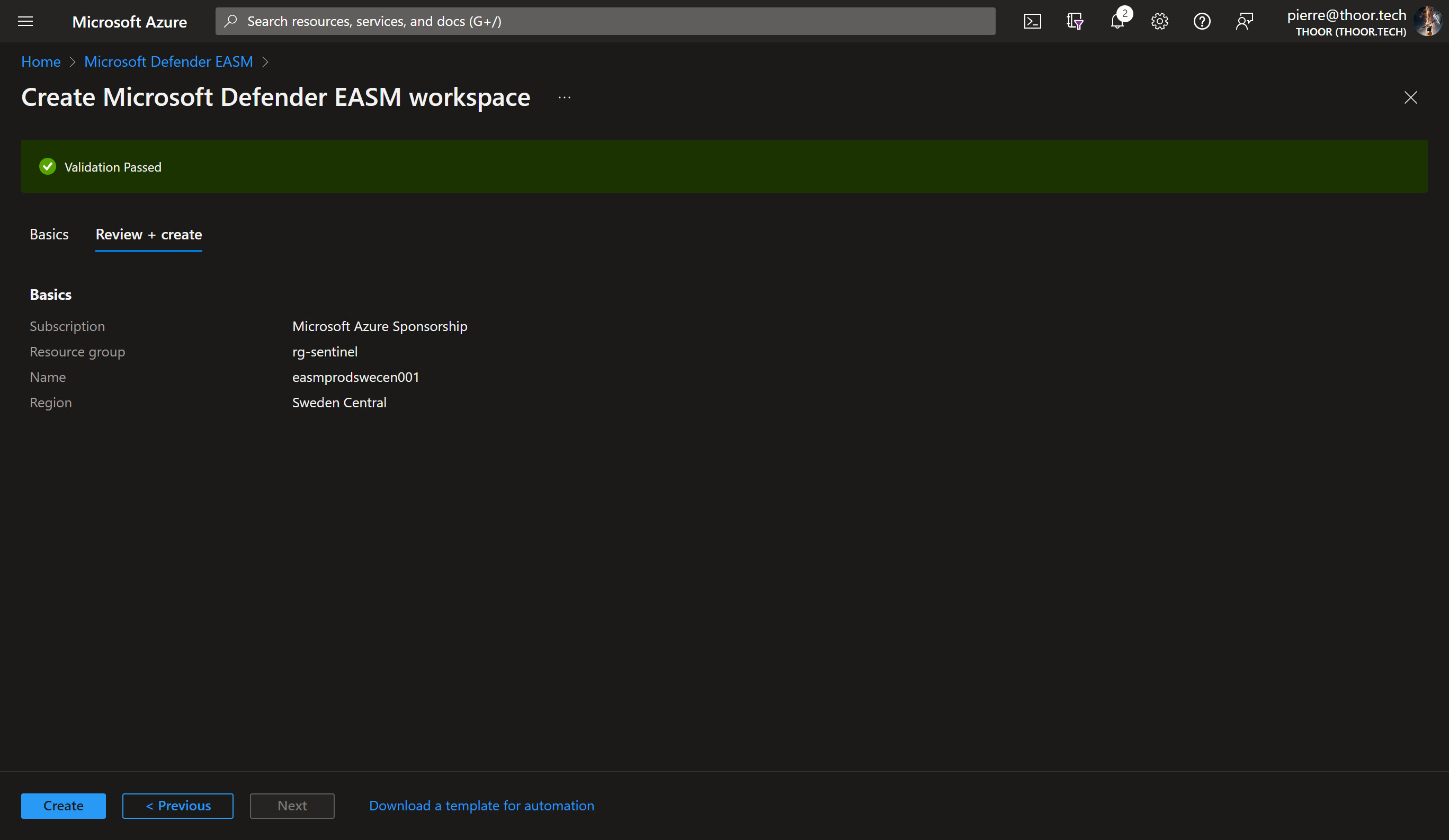Select the Review + create tab
The height and width of the screenshot is (840, 1449).
(148, 234)
